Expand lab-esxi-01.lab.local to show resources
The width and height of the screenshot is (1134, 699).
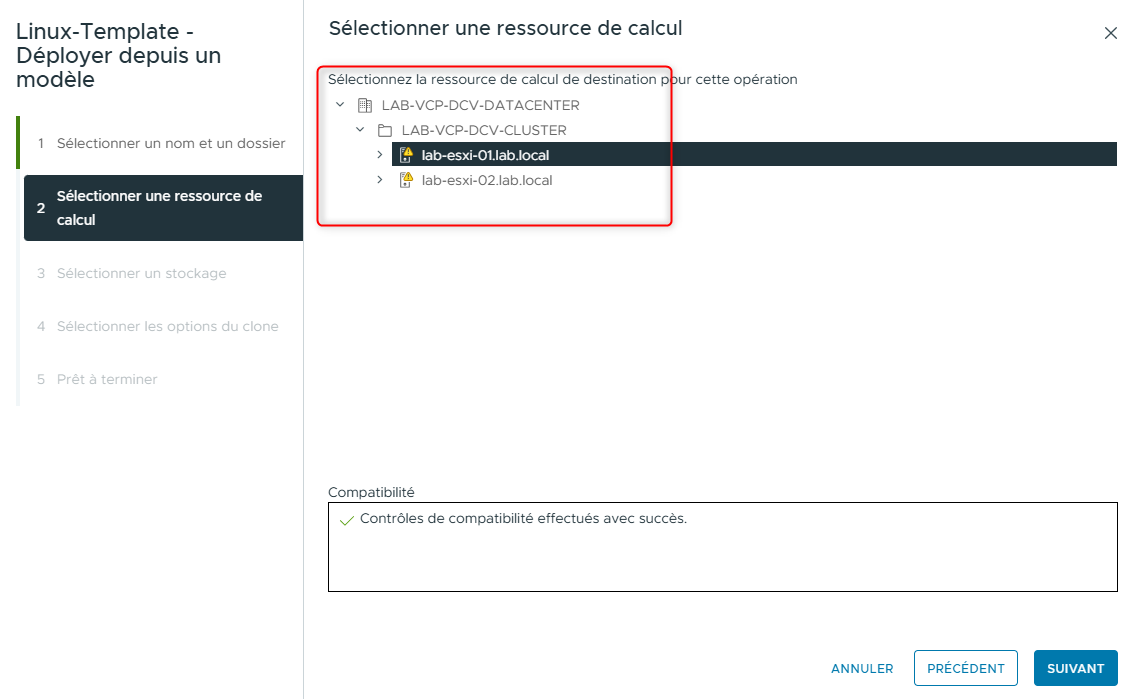(x=380, y=154)
